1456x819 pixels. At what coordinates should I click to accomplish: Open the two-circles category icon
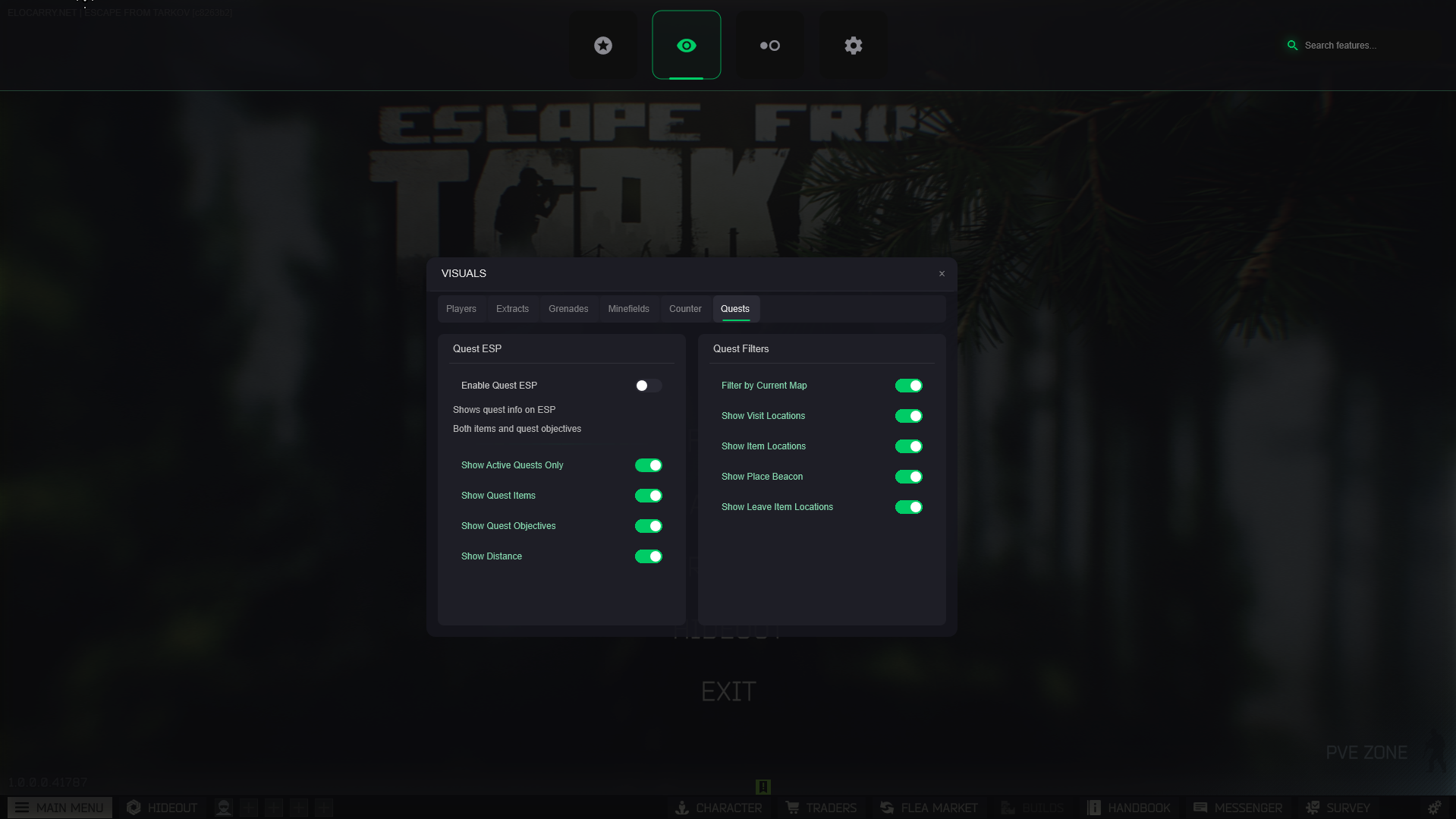click(x=769, y=46)
